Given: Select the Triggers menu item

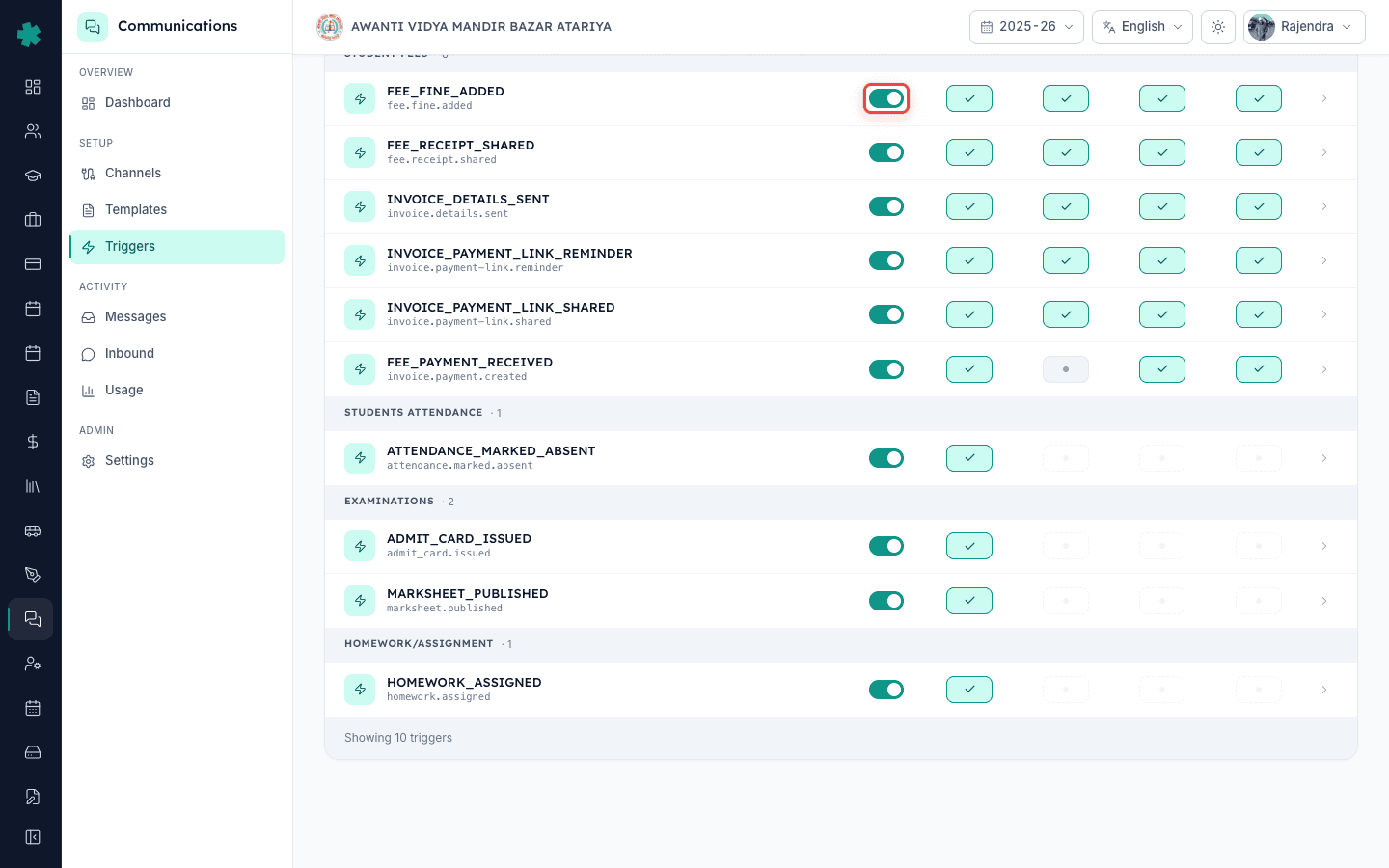Looking at the screenshot, I should [177, 247].
